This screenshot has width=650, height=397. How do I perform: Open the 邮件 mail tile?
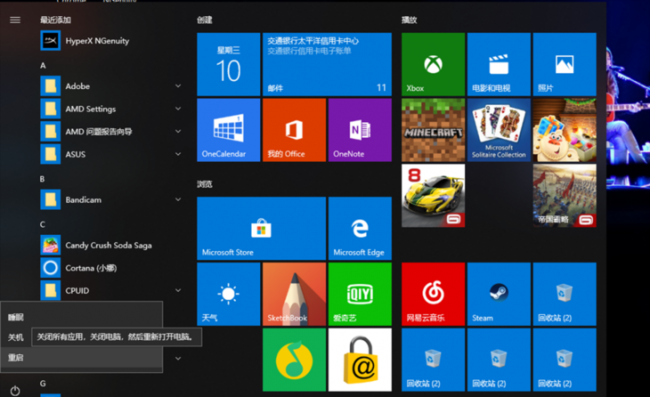click(x=327, y=64)
